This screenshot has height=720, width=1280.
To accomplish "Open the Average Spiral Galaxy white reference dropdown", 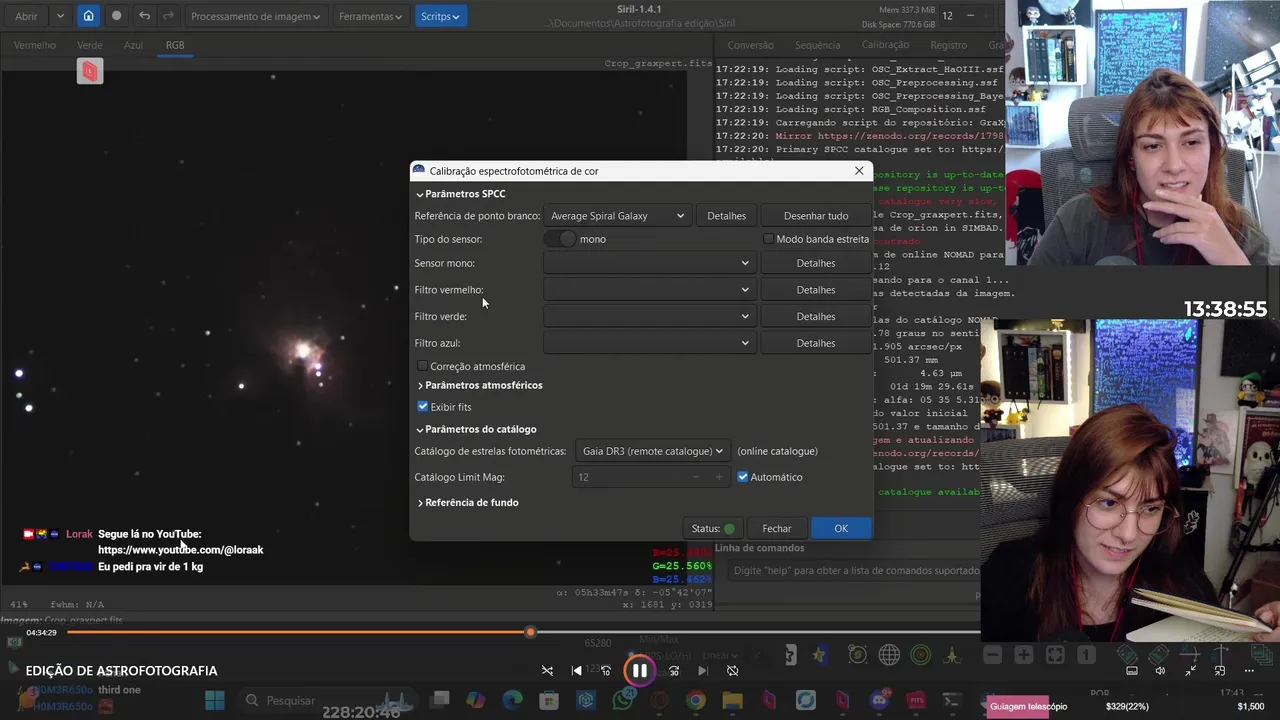I will coord(616,216).
